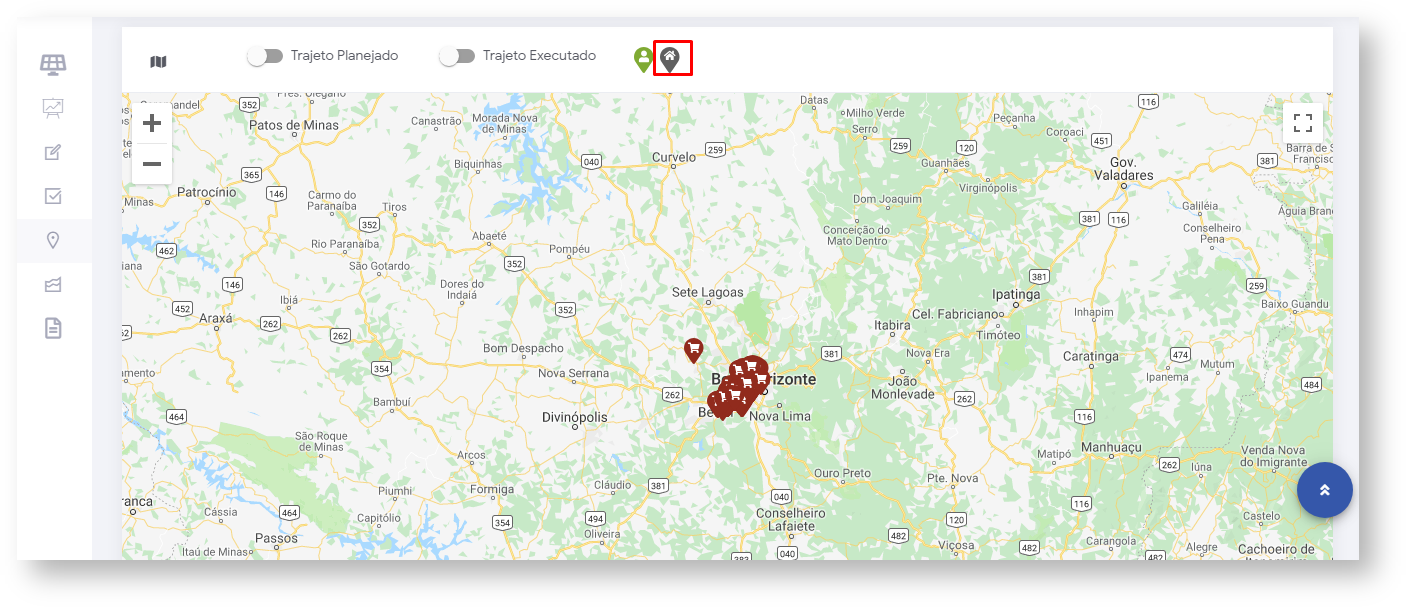Click the Ipatinga city label
Viewport: 1407px width, 608px height.
(x=1016, y=295)
